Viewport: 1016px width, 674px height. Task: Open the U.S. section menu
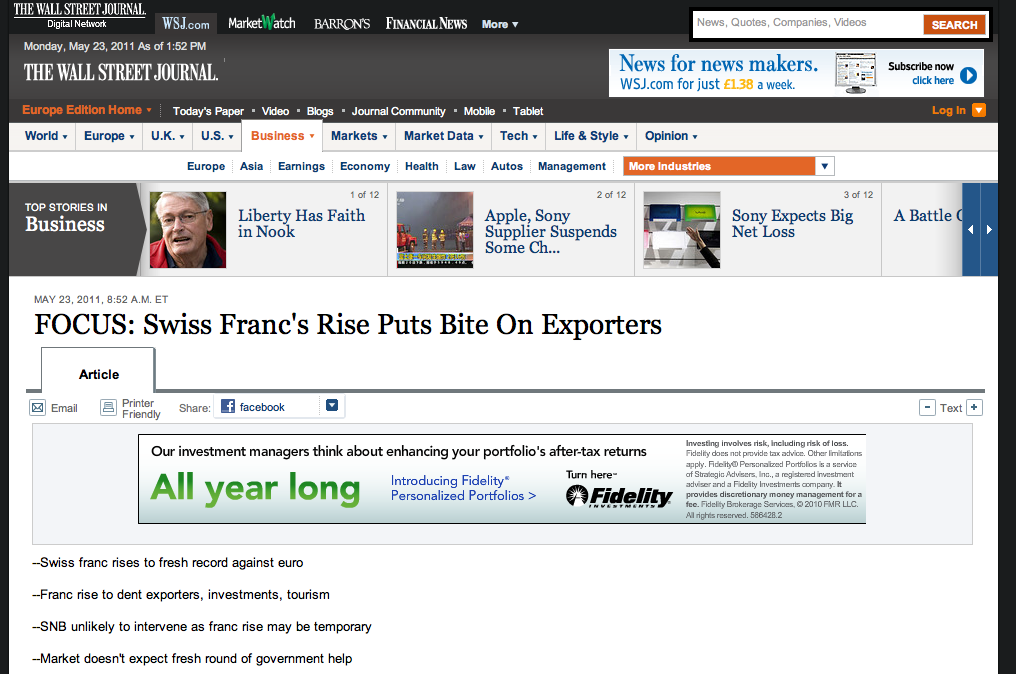(217, 136)
